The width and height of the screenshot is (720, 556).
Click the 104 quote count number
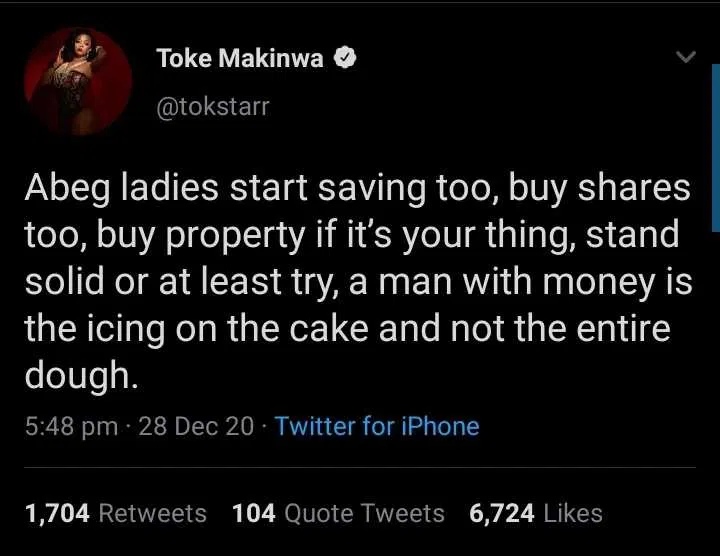[x=254, y=514]
